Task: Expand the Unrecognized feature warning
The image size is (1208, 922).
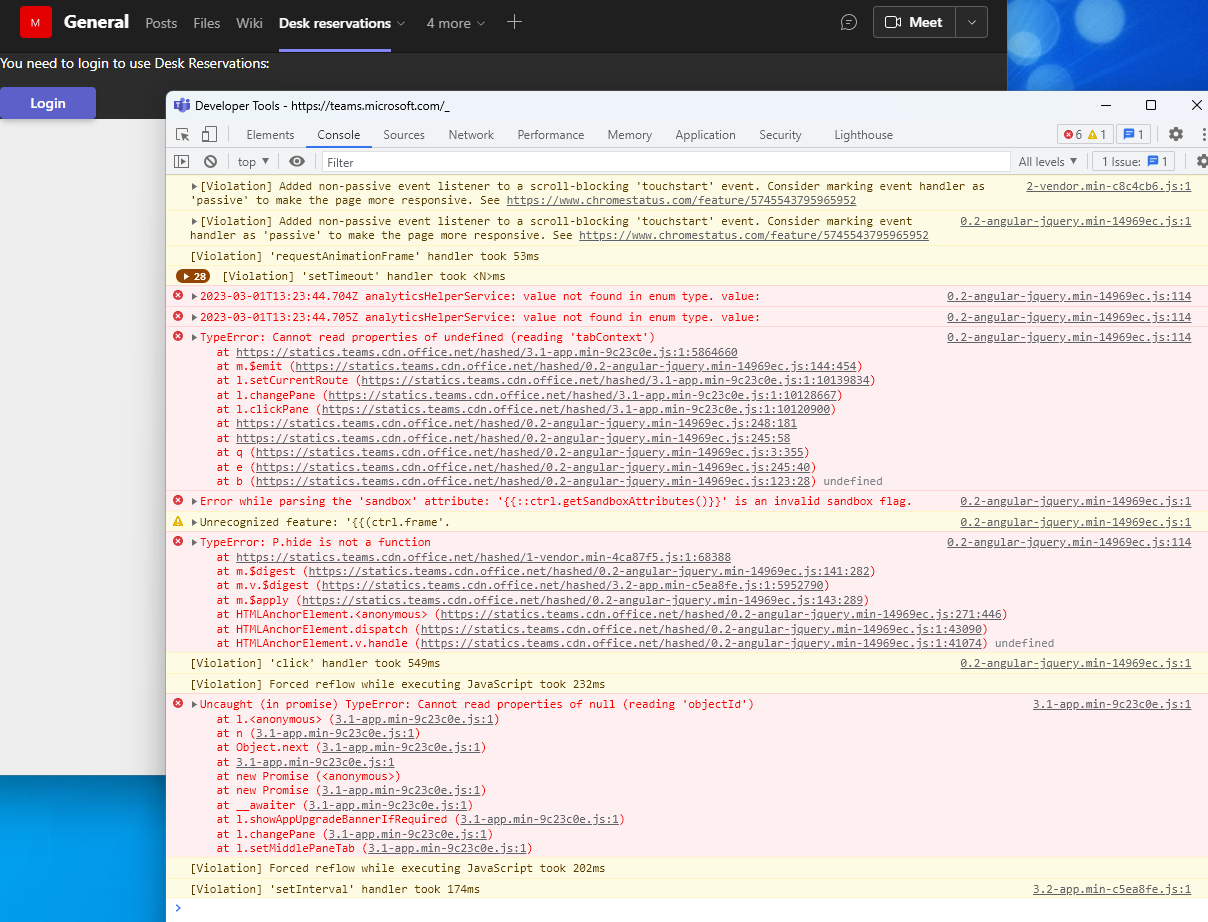Action: (x=195, y=522)
